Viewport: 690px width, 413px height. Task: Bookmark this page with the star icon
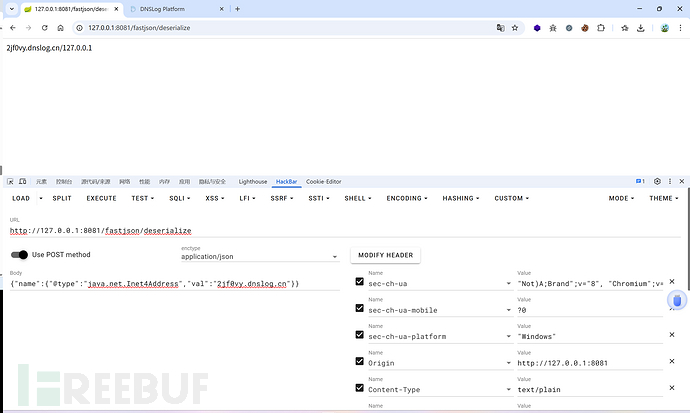tap(516, 28)
